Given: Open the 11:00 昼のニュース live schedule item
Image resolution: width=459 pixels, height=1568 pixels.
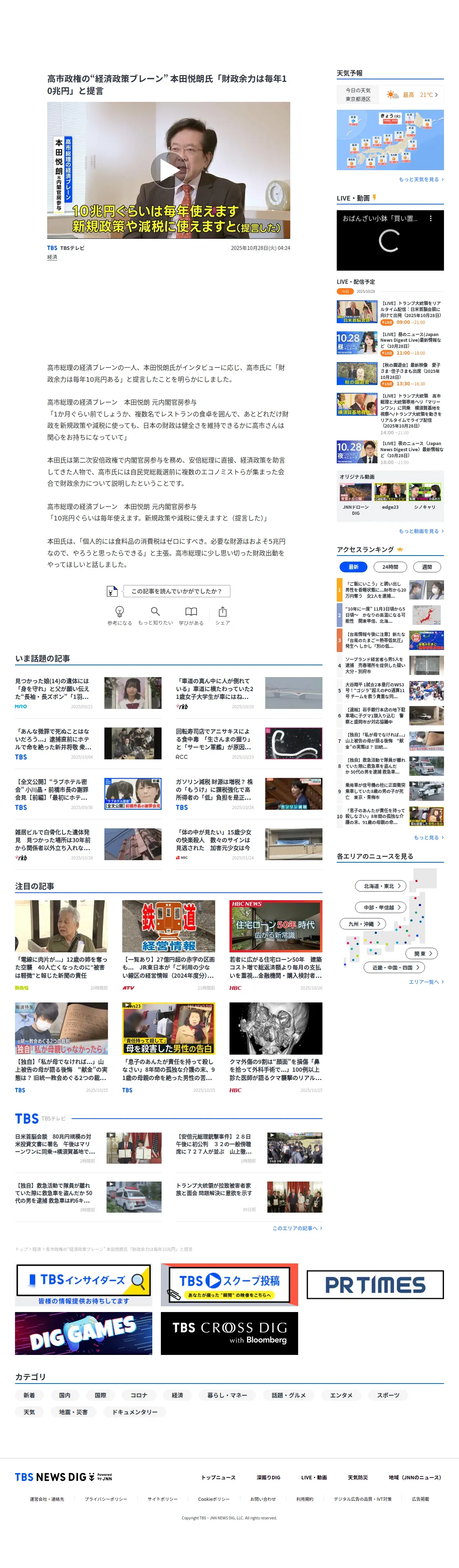Looking at the screenshot, I should click(390, 343).
